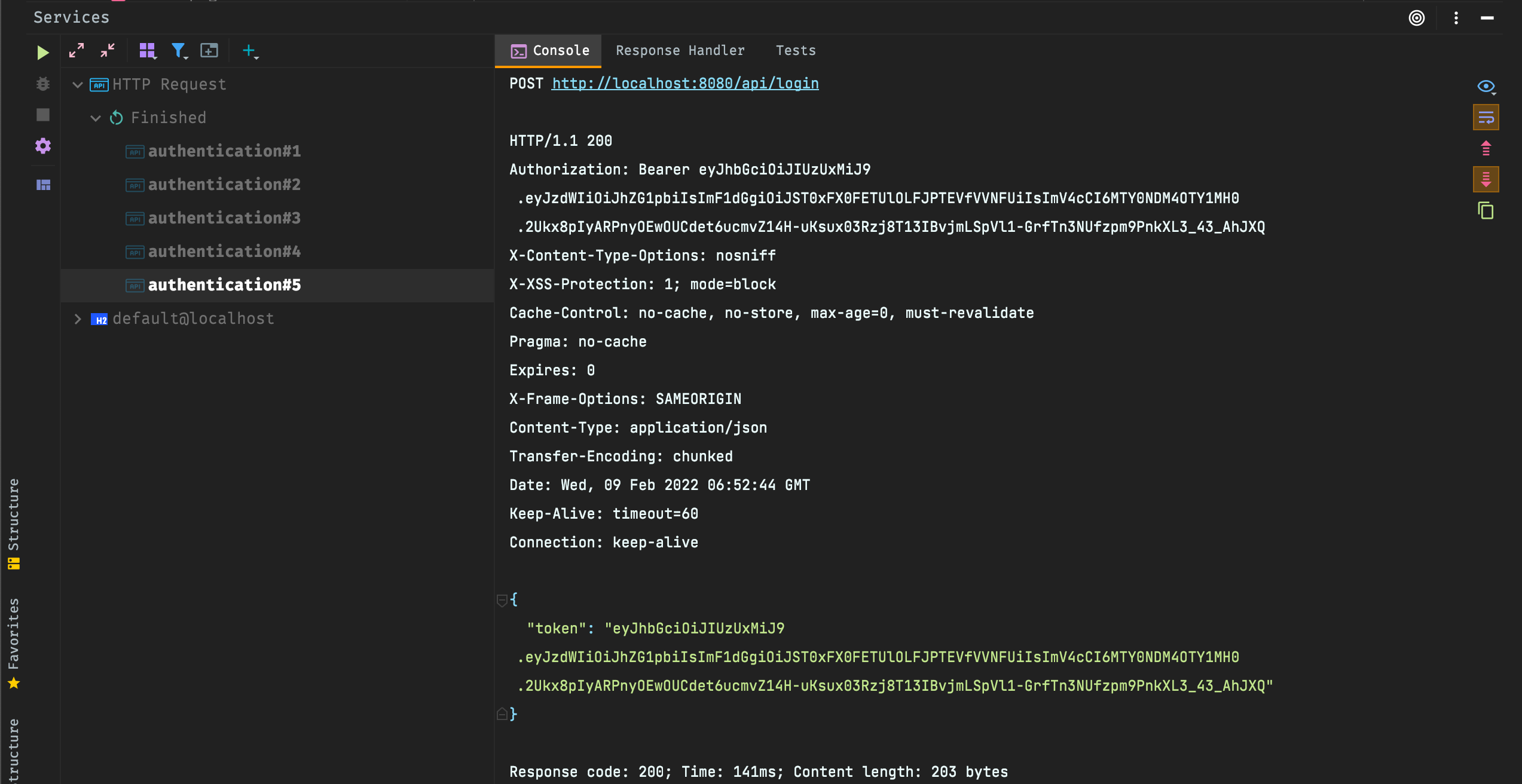Click Collapse All icon in Services toolbar

coord(108,51)
